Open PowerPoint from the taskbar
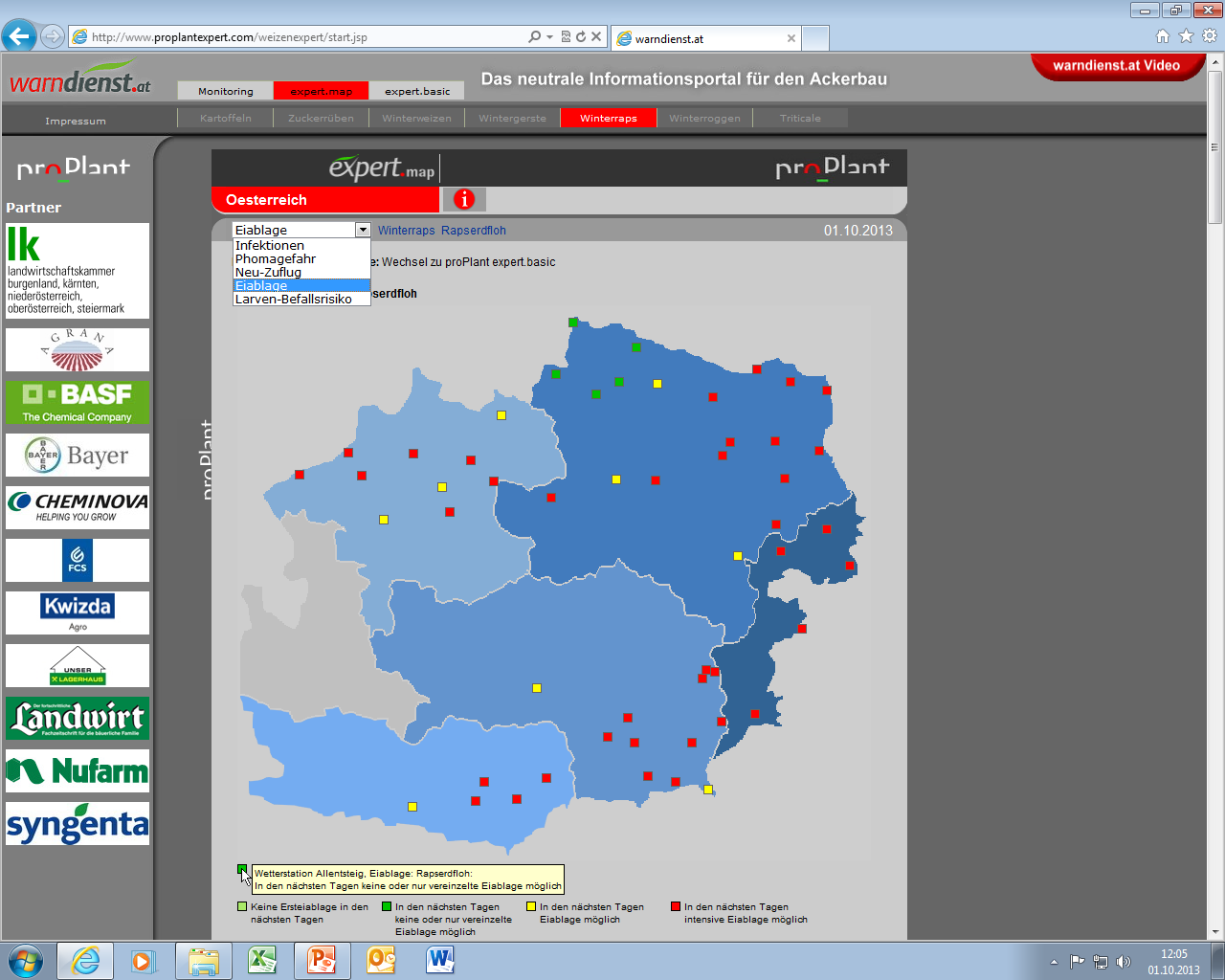This screenshot has width=1225, height=980. point(322,961)
